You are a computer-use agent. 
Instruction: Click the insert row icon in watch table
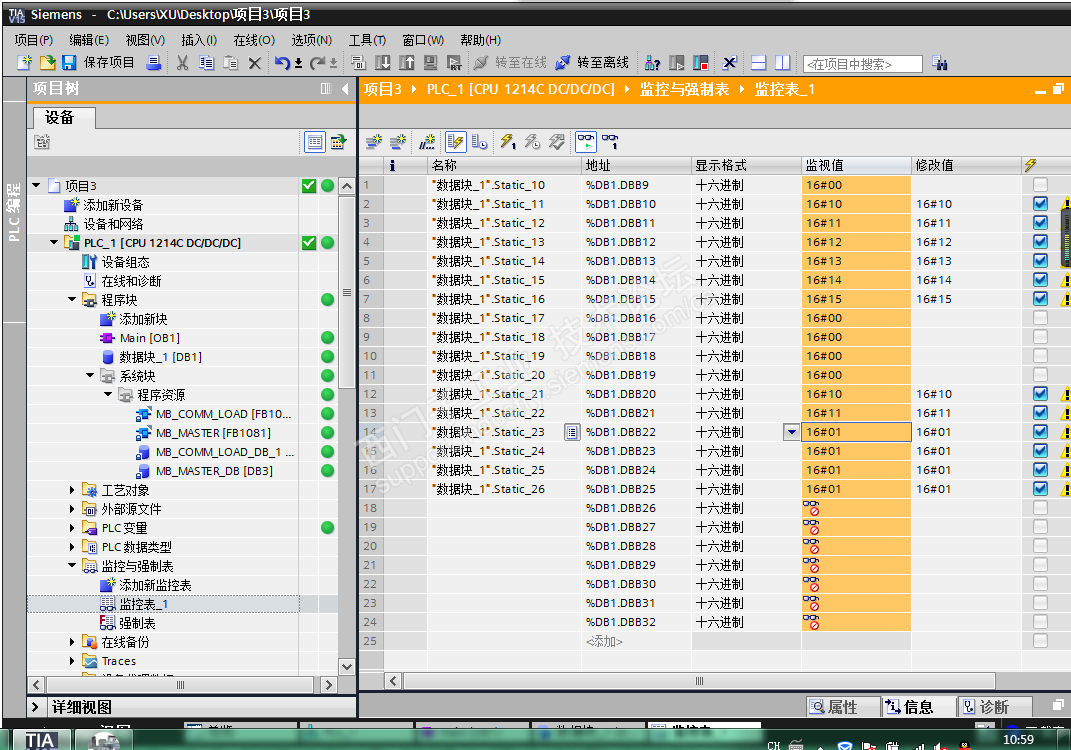374,142
